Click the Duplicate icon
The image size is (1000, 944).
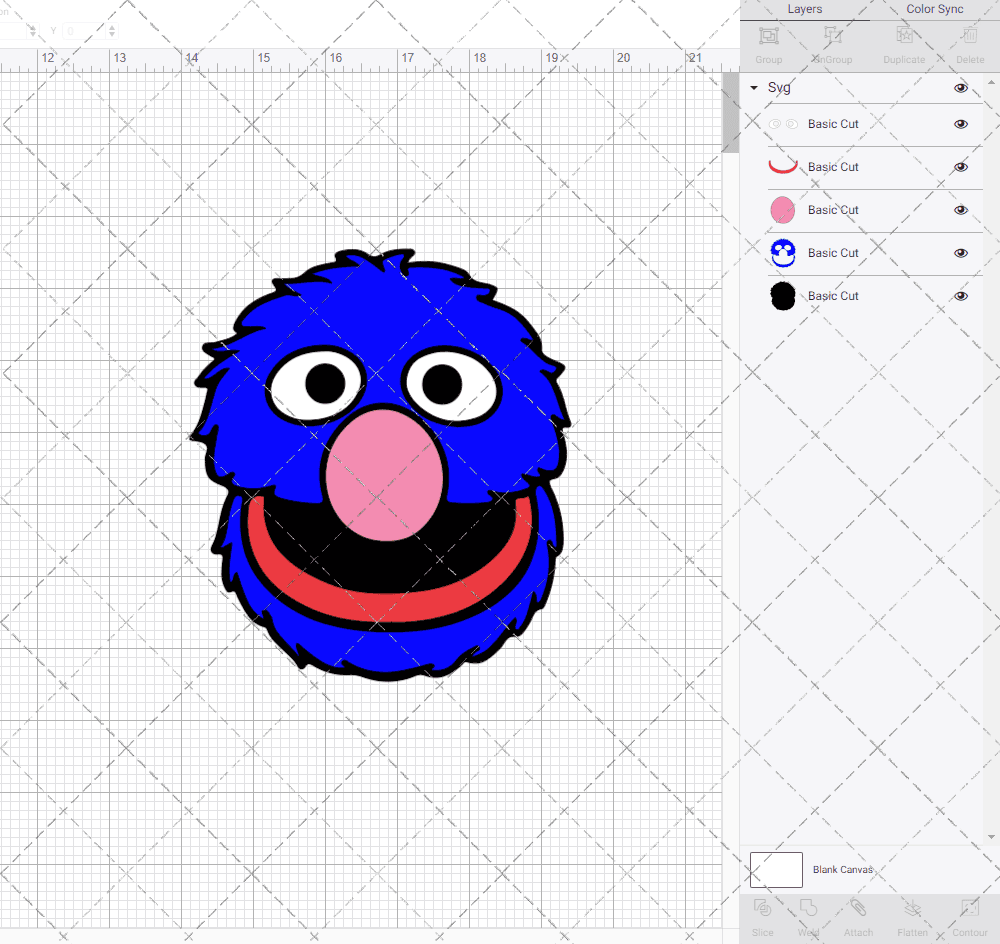click(904, 36)
